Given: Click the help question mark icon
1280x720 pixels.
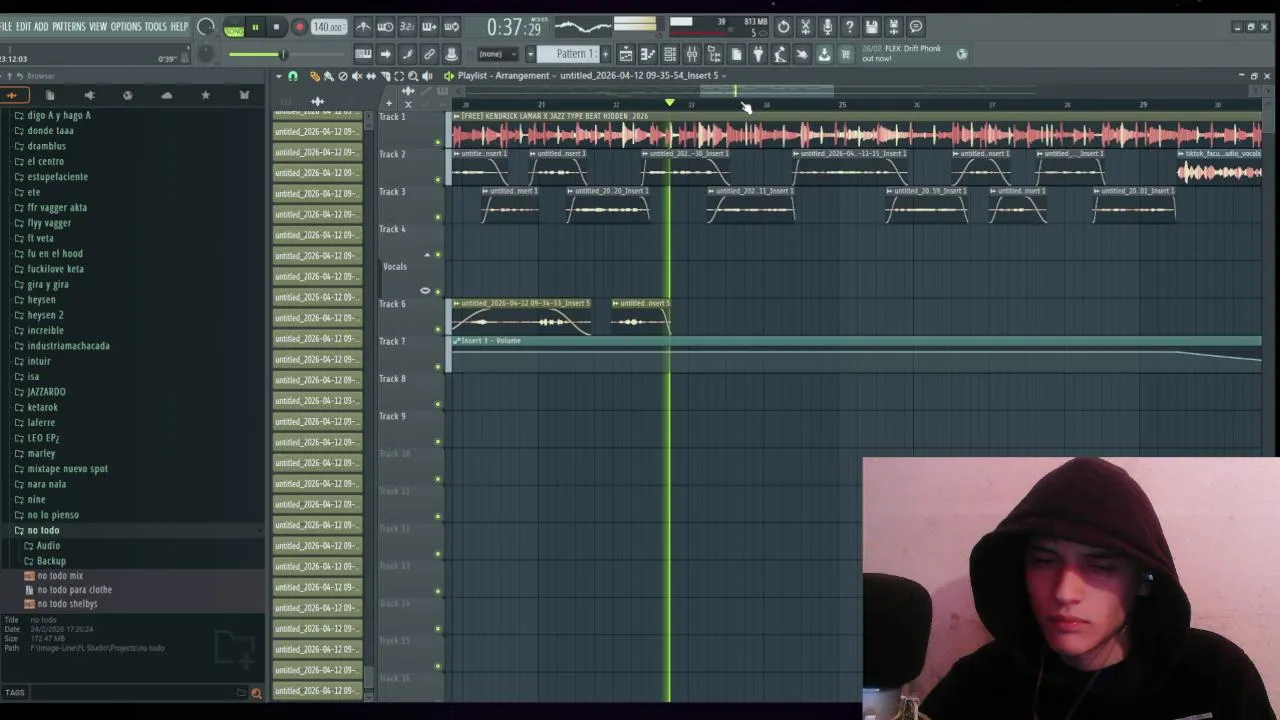Looking at the screenshot, I should pyautogui.click(x=849, y=27).
